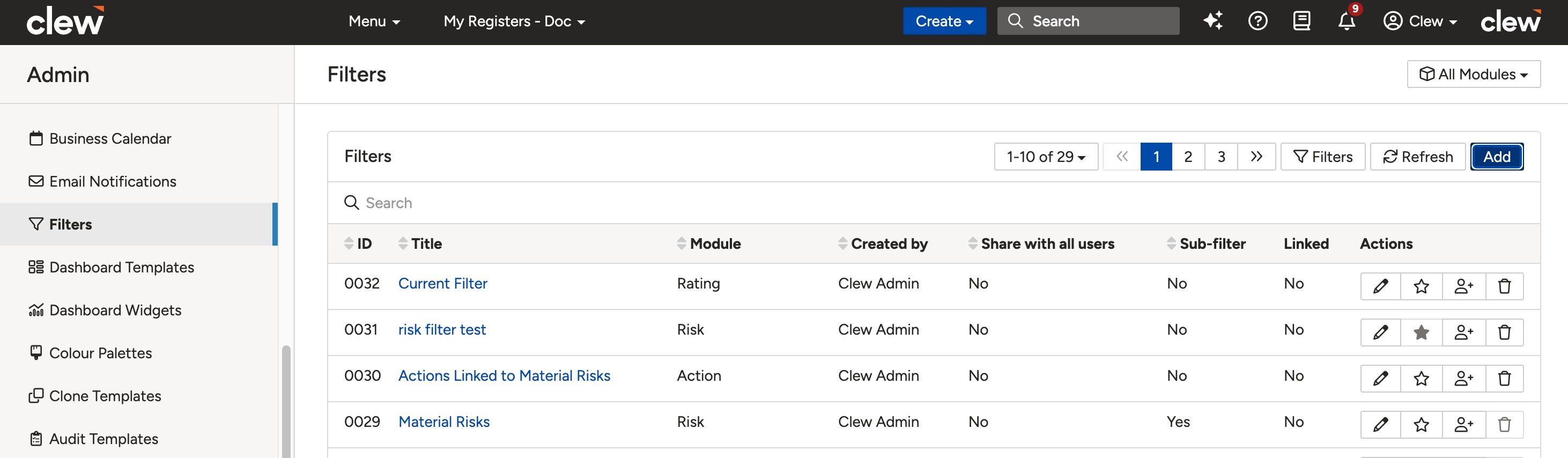
Task: Open the All Modules dropdown
Action: 1474,75
